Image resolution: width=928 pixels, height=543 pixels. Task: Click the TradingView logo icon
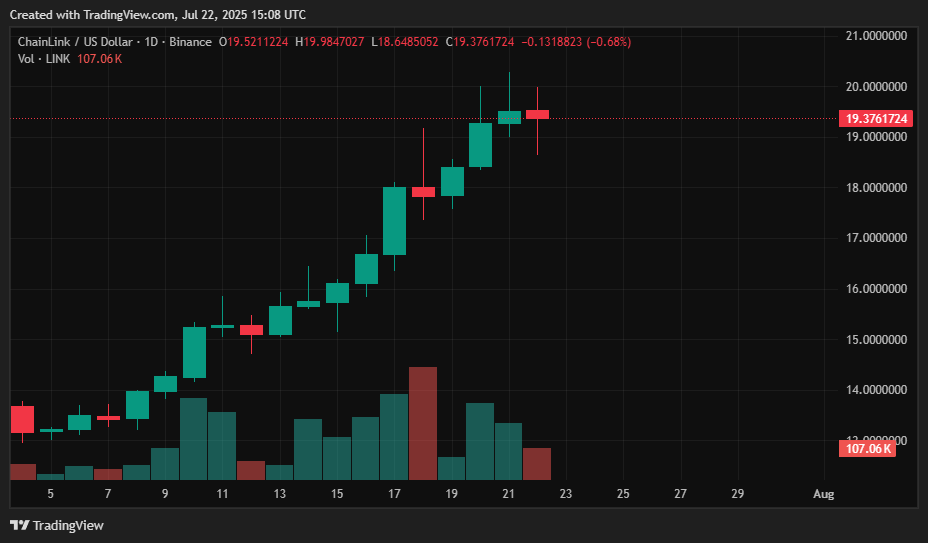coord(19,525)
